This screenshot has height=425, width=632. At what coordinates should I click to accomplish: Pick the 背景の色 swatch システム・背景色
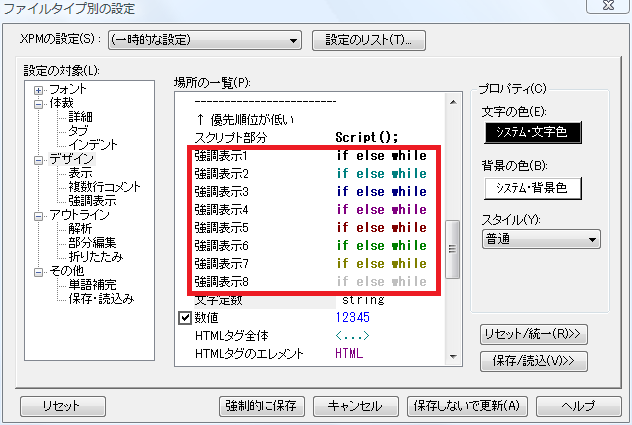point(533,188)
